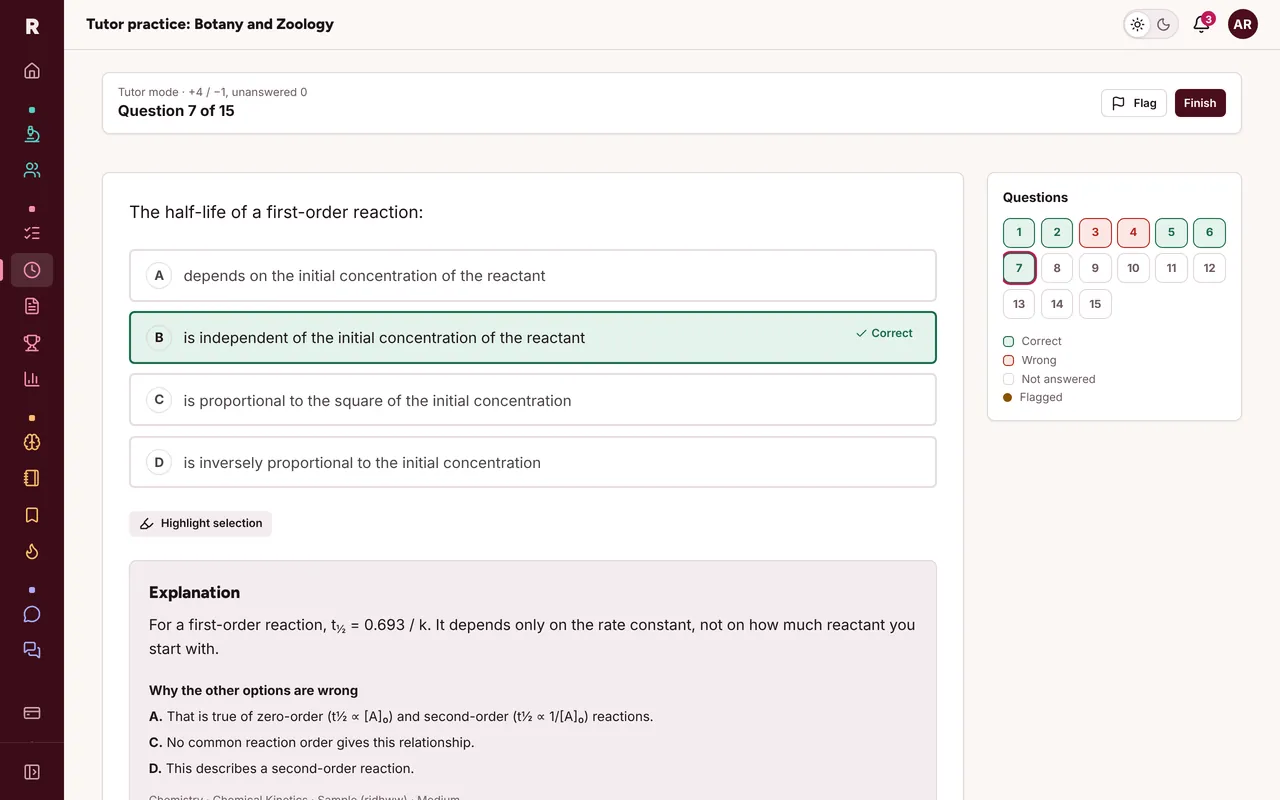Image resolution: width=1280 pixels, height=800 pixels.
Task: Switch to dark theme moon toggle
Action: [x=1164, y=24]
